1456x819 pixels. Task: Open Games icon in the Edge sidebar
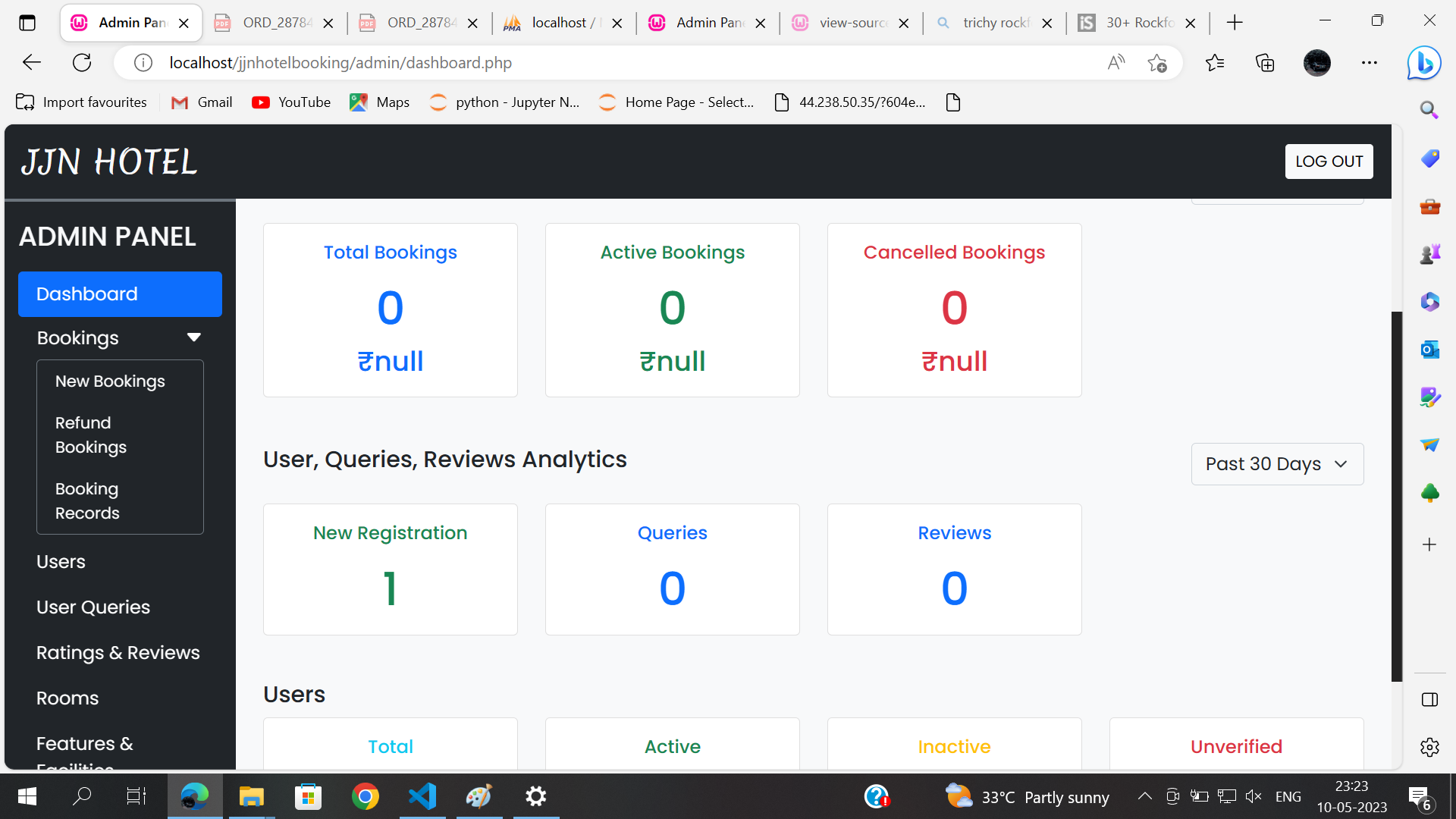coord(1429,254)
